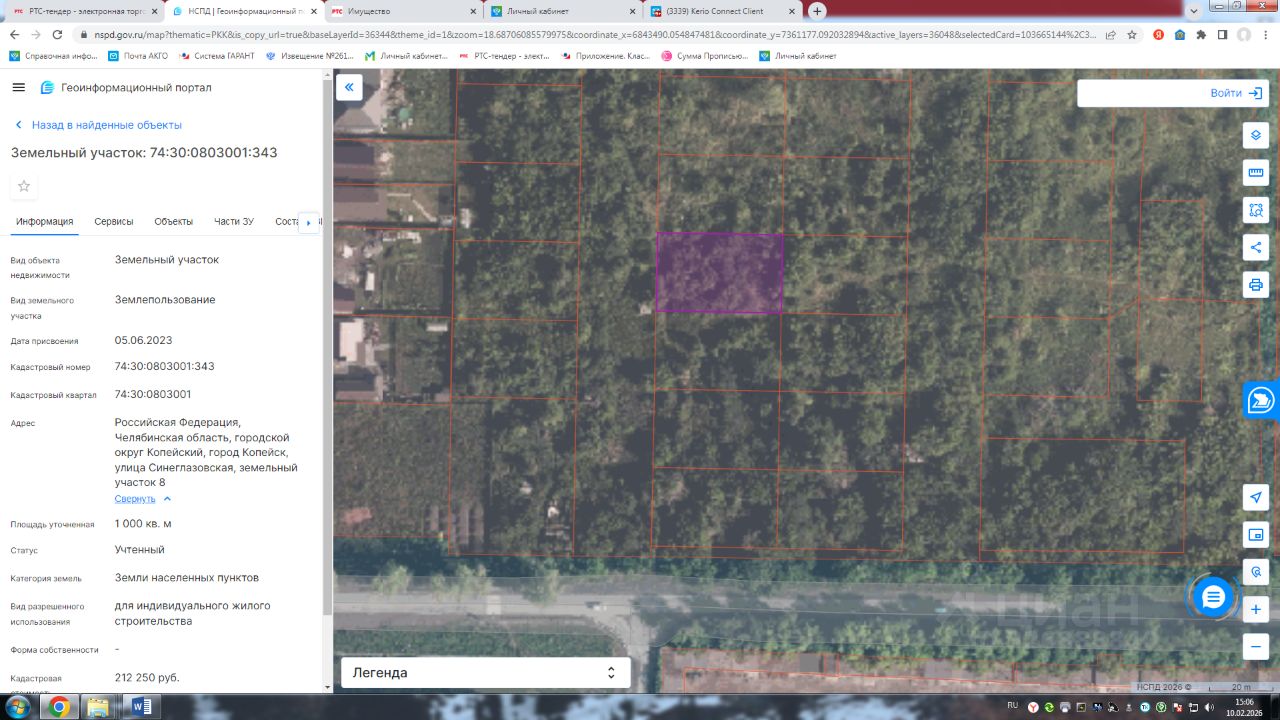This screenshot has height=720, width=1280.
Task: Open the hamburger menu of the portal
Action: click(18, 87)
